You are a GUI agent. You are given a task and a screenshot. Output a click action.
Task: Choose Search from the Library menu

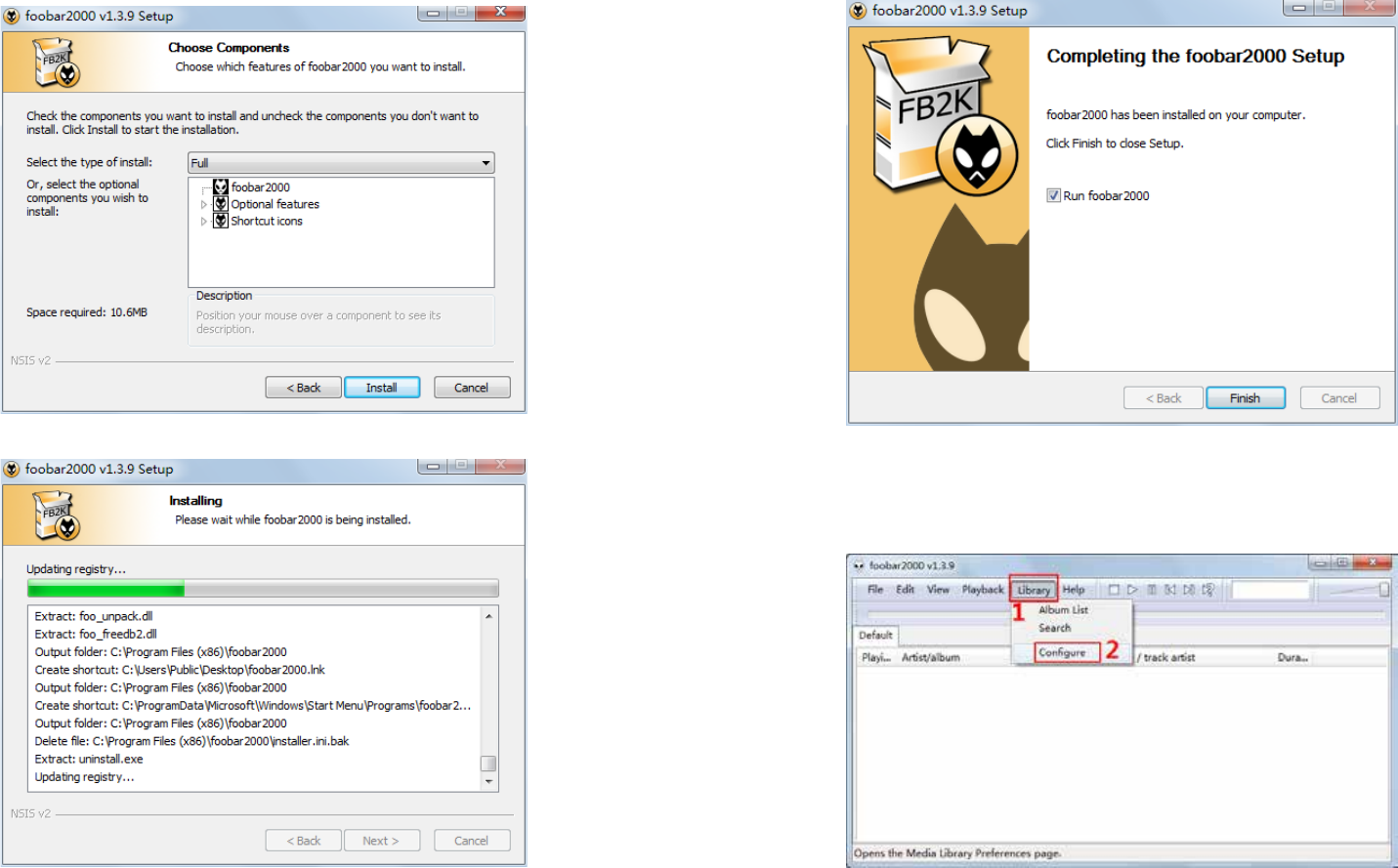point(1054,628)
